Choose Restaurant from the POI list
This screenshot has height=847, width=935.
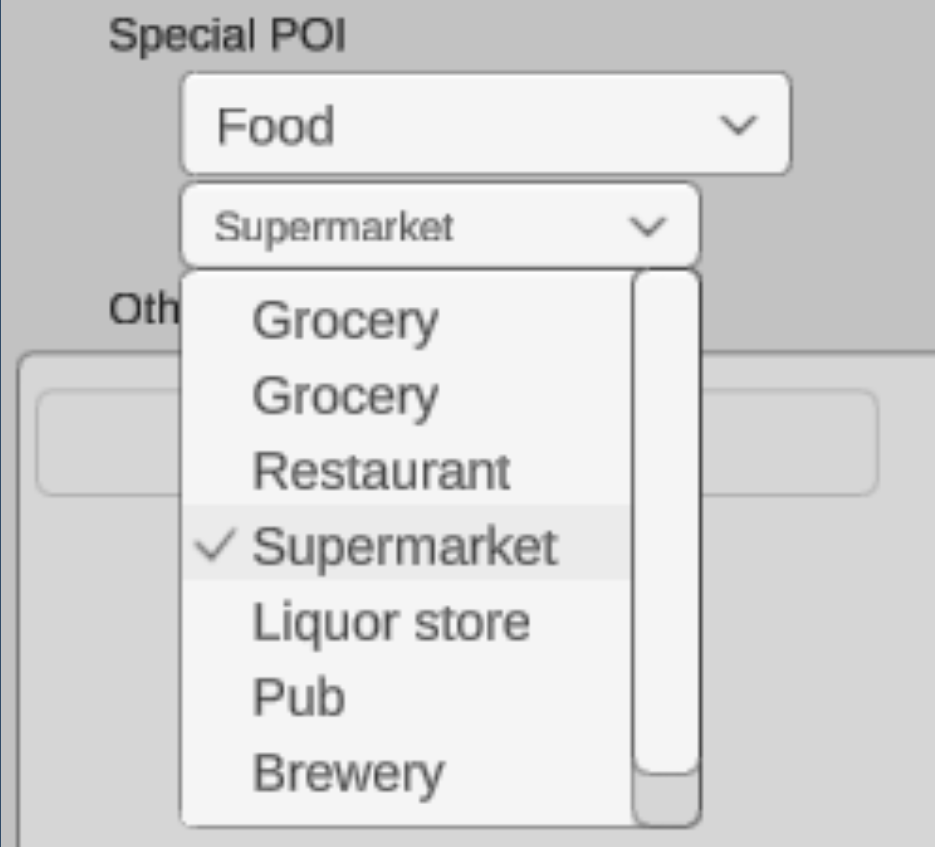[381, 470]
